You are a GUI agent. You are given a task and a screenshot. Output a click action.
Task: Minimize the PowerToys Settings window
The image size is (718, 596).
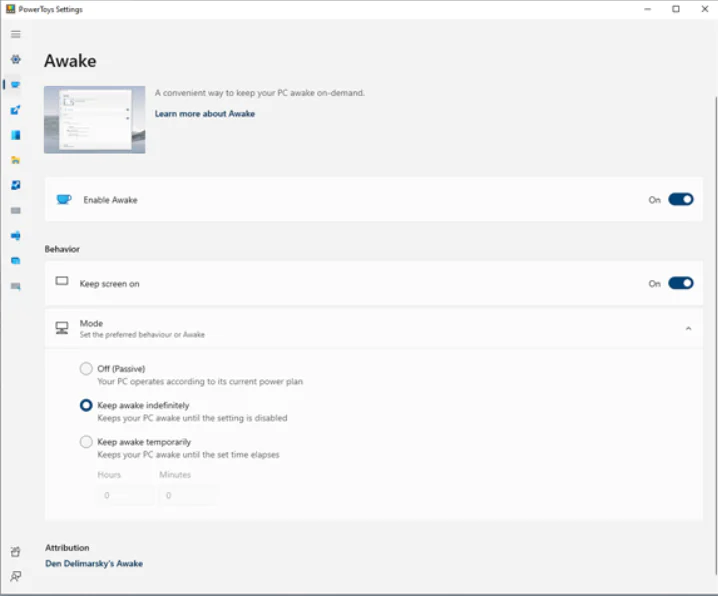[647, 9]
